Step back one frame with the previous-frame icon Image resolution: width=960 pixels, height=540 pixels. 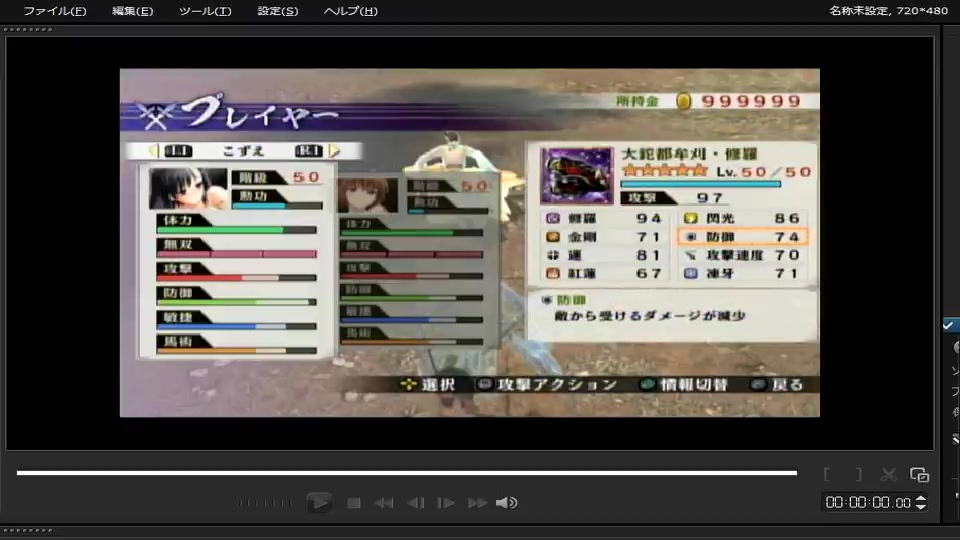[x=416, y=503]
